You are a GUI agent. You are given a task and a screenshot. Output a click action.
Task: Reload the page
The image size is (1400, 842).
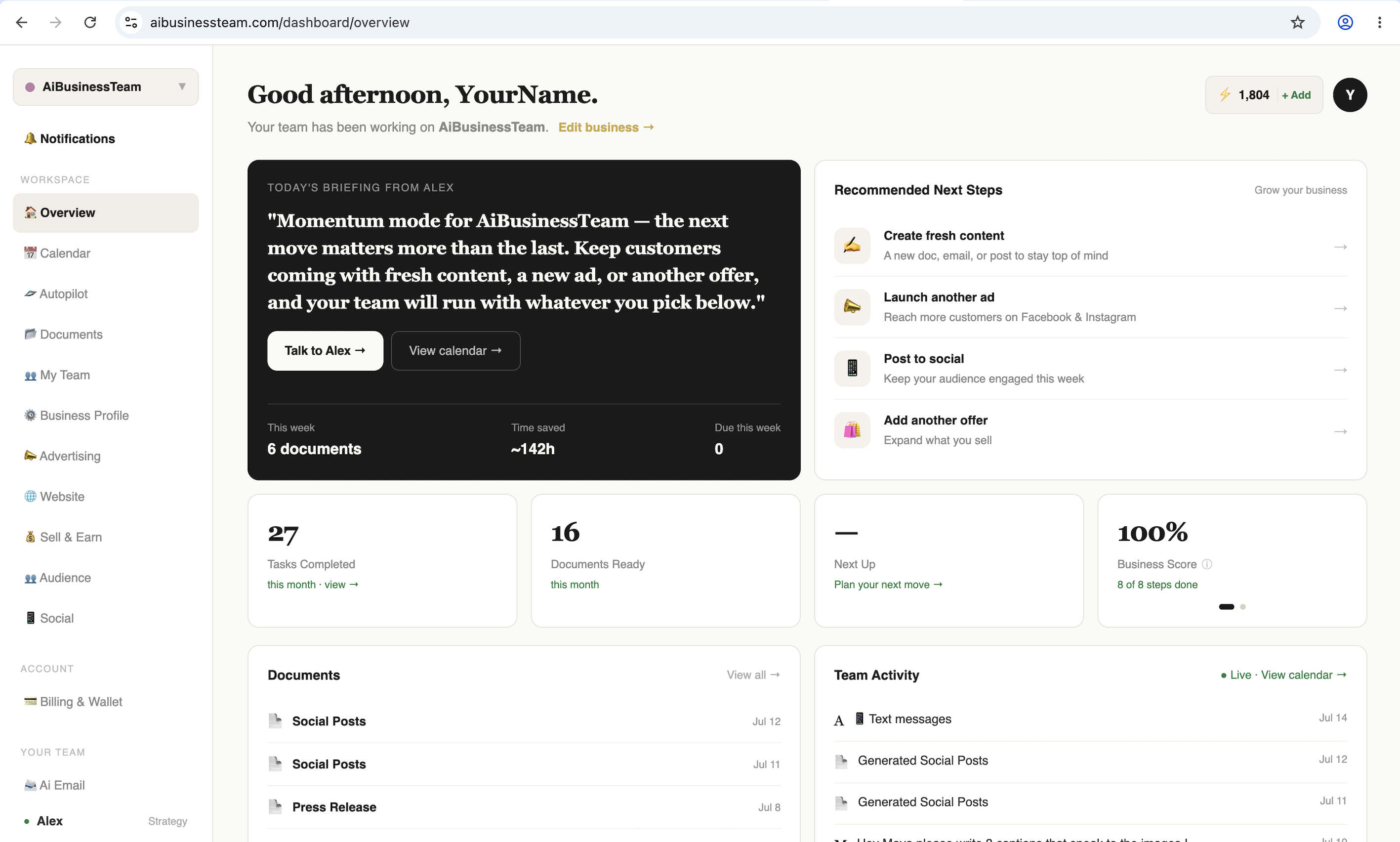(x=90, y=22)
